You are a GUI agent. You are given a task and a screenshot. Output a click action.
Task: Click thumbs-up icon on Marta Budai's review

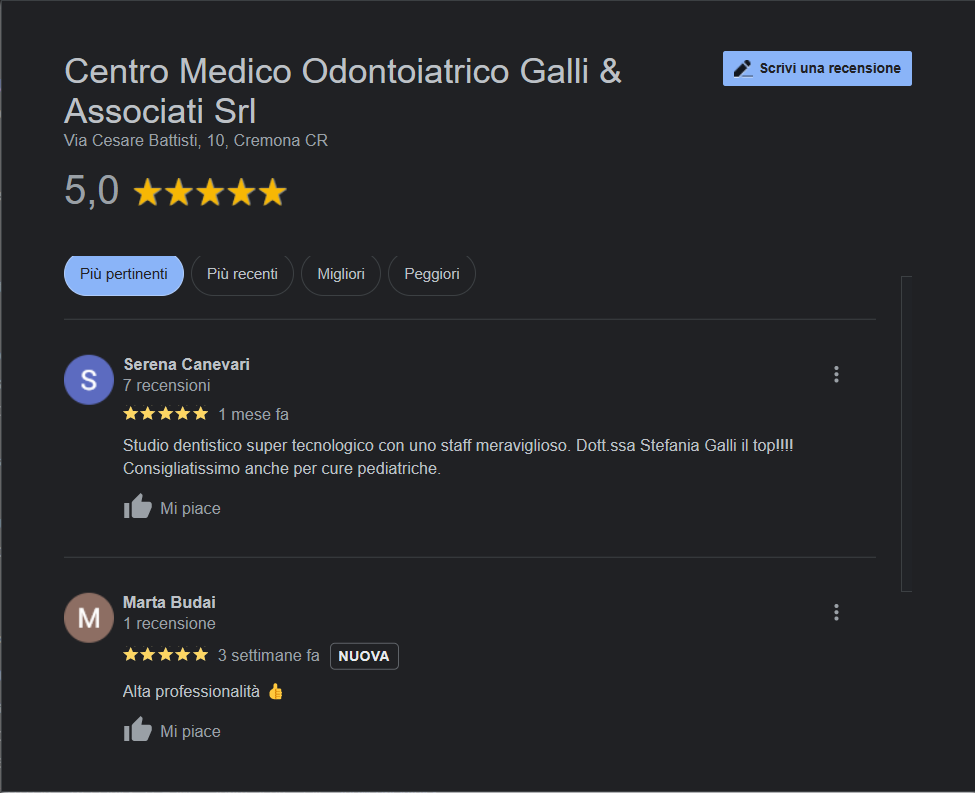(x=138, y=730)
